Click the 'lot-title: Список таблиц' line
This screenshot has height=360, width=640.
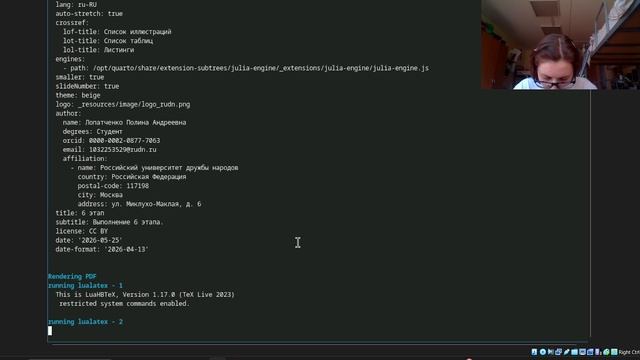tap(108, 41)
